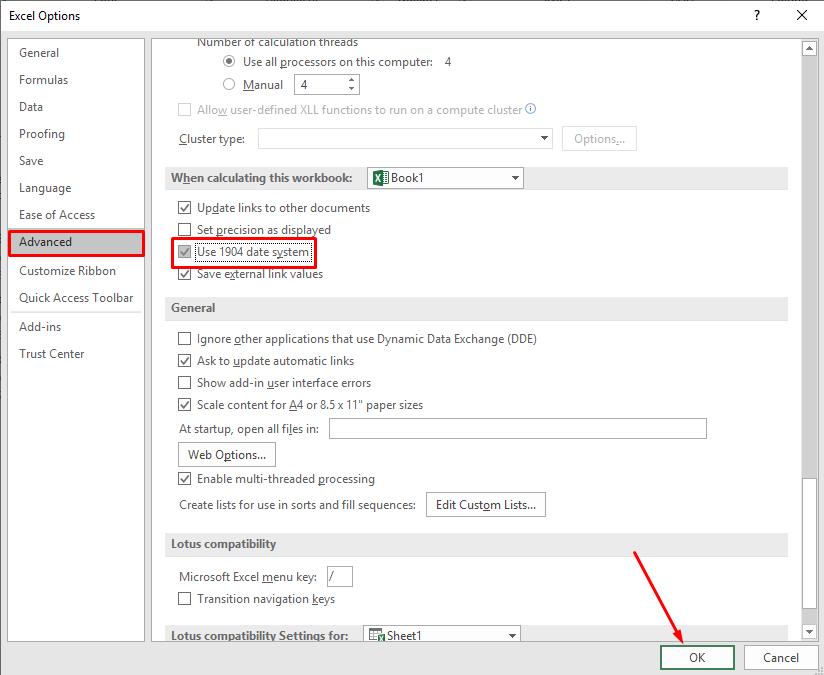Toggle Use 1904 date system checkbox
This screenshot has width=824, height=675.
point(184,252)
